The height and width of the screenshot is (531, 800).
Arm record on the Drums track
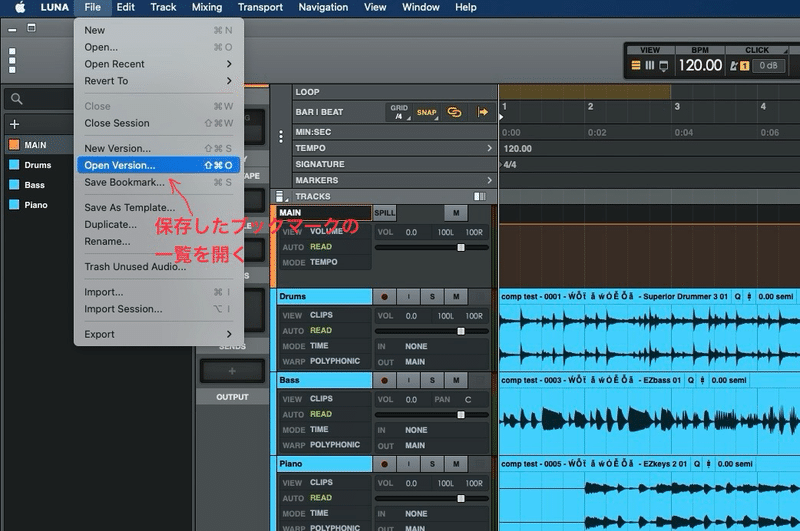coord(384,296)
